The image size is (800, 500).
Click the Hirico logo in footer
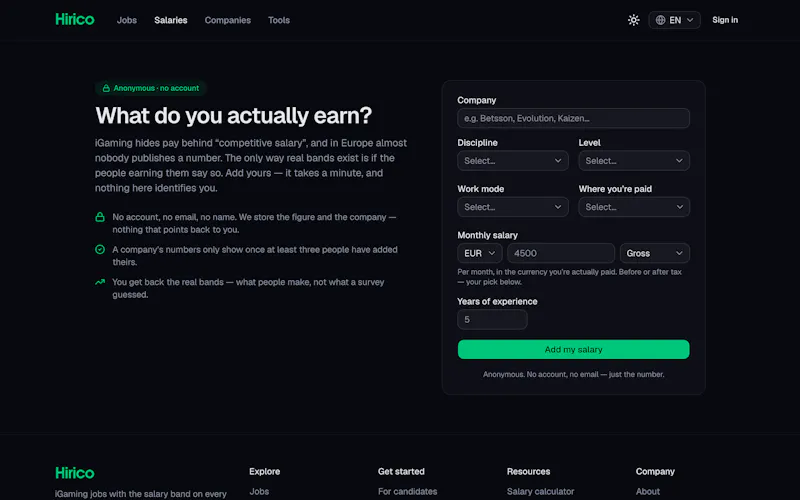tap(74, 473)
